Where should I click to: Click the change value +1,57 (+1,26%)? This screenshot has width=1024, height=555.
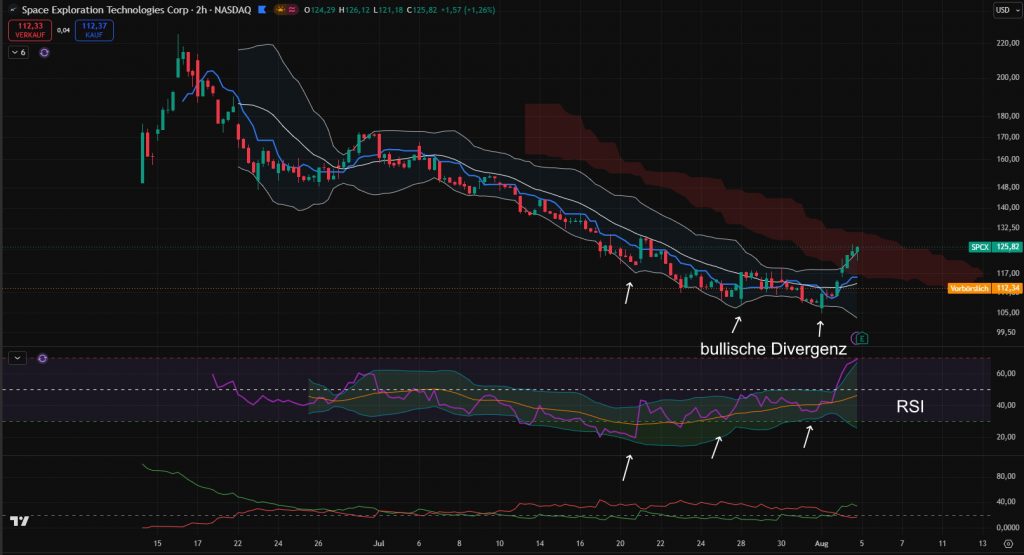click(468, 10)
